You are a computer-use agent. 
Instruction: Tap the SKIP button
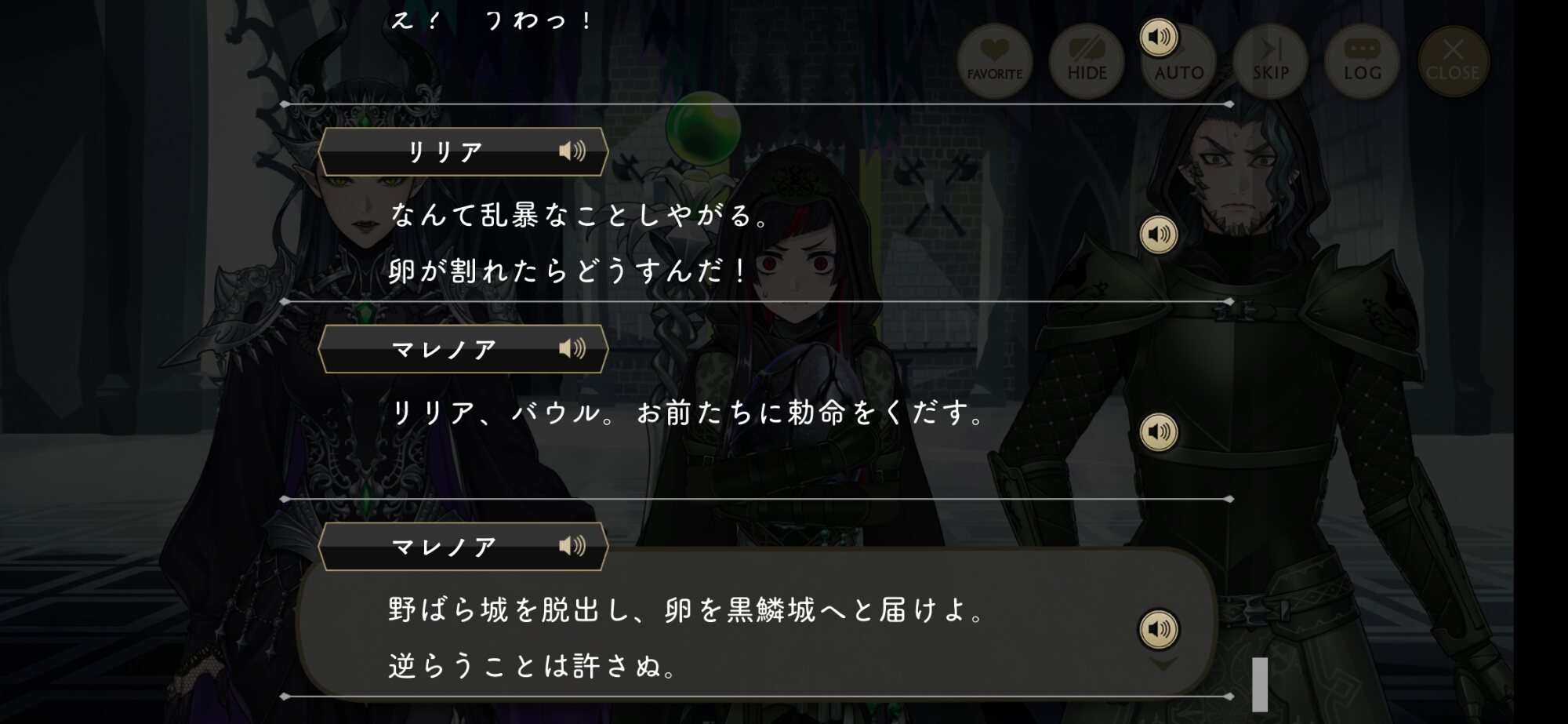tap(1270, 61)
